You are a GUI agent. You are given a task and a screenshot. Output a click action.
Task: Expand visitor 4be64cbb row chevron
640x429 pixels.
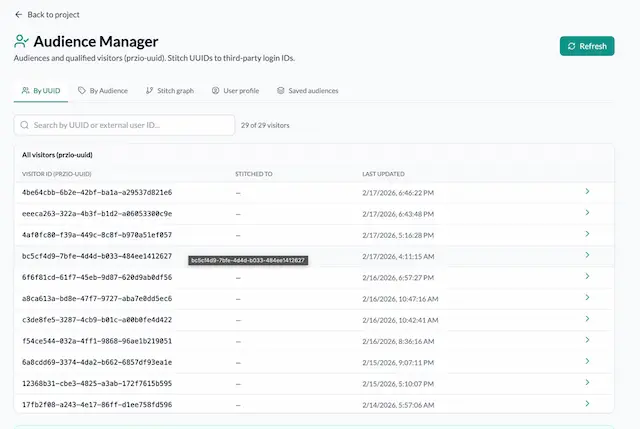tap(587, 192)
